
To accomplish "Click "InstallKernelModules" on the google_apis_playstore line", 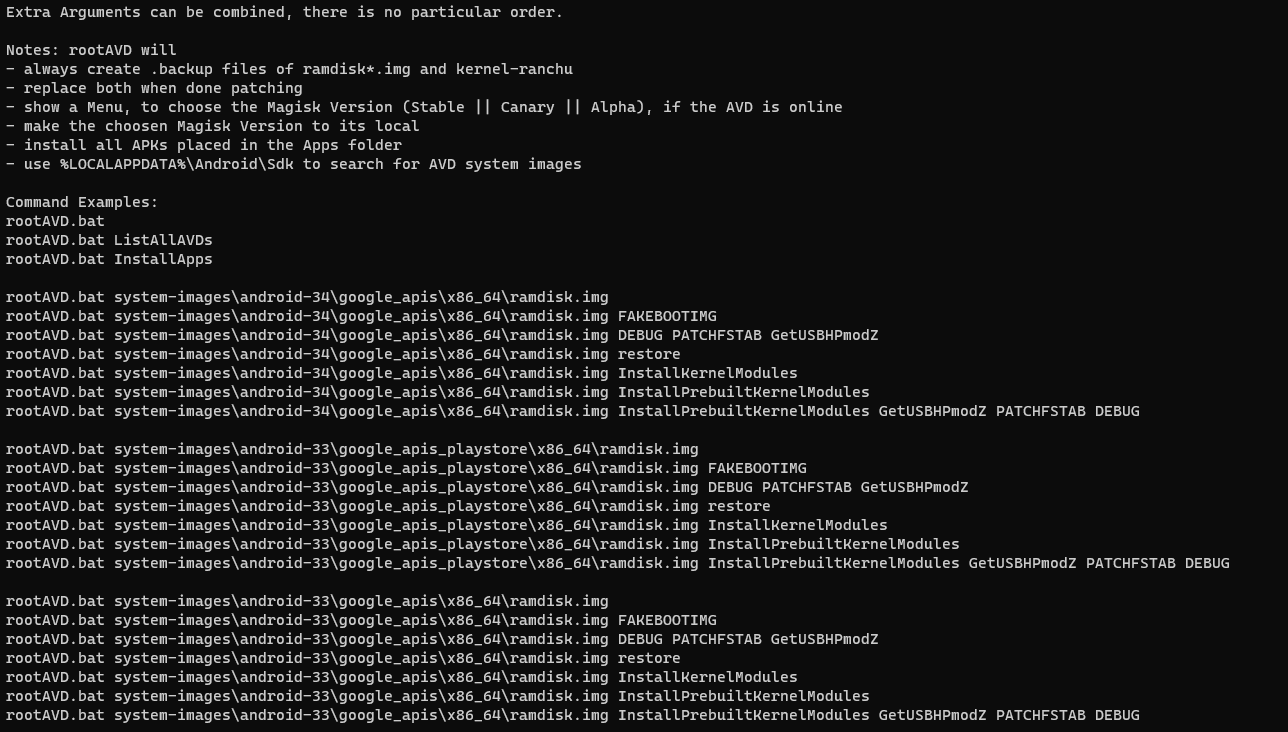I will tap(797, 525).
